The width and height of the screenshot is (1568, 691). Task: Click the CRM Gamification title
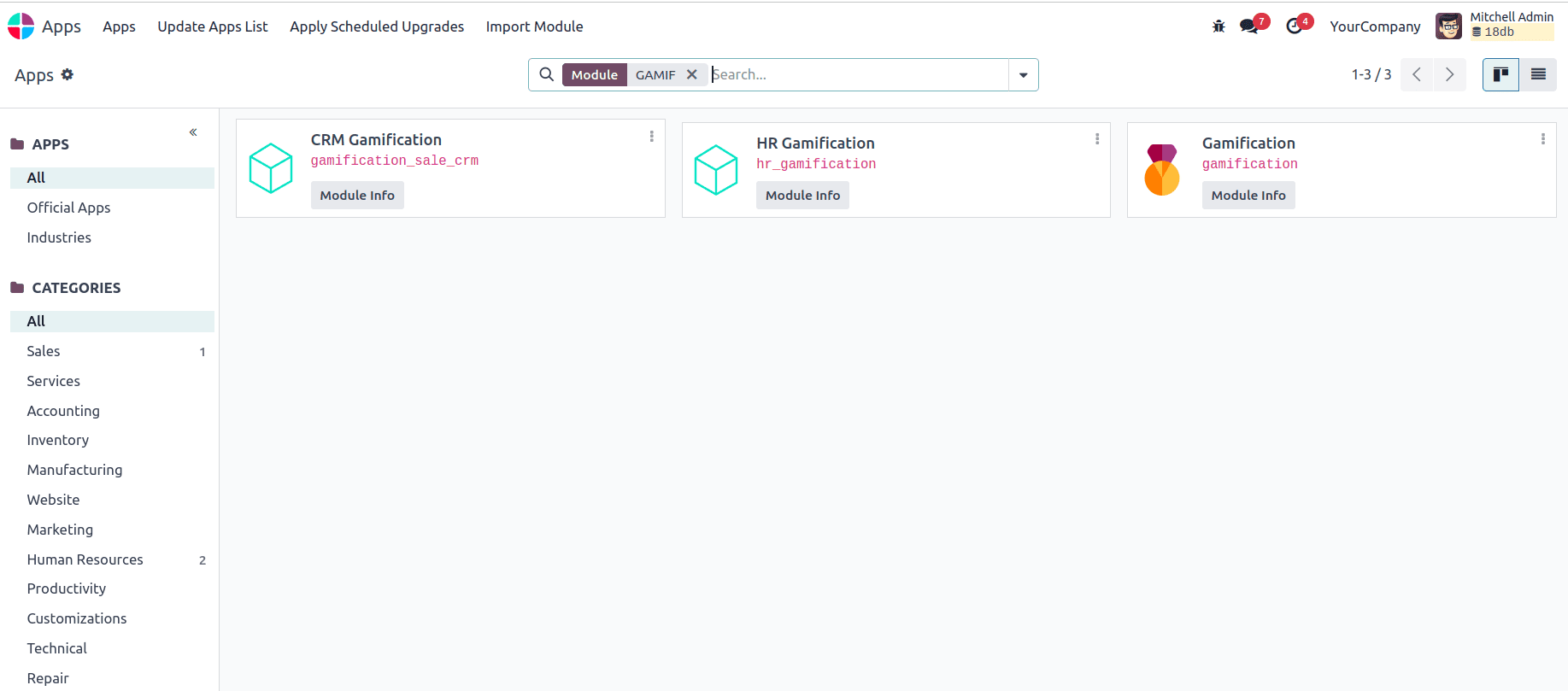[x=376, y=139]
